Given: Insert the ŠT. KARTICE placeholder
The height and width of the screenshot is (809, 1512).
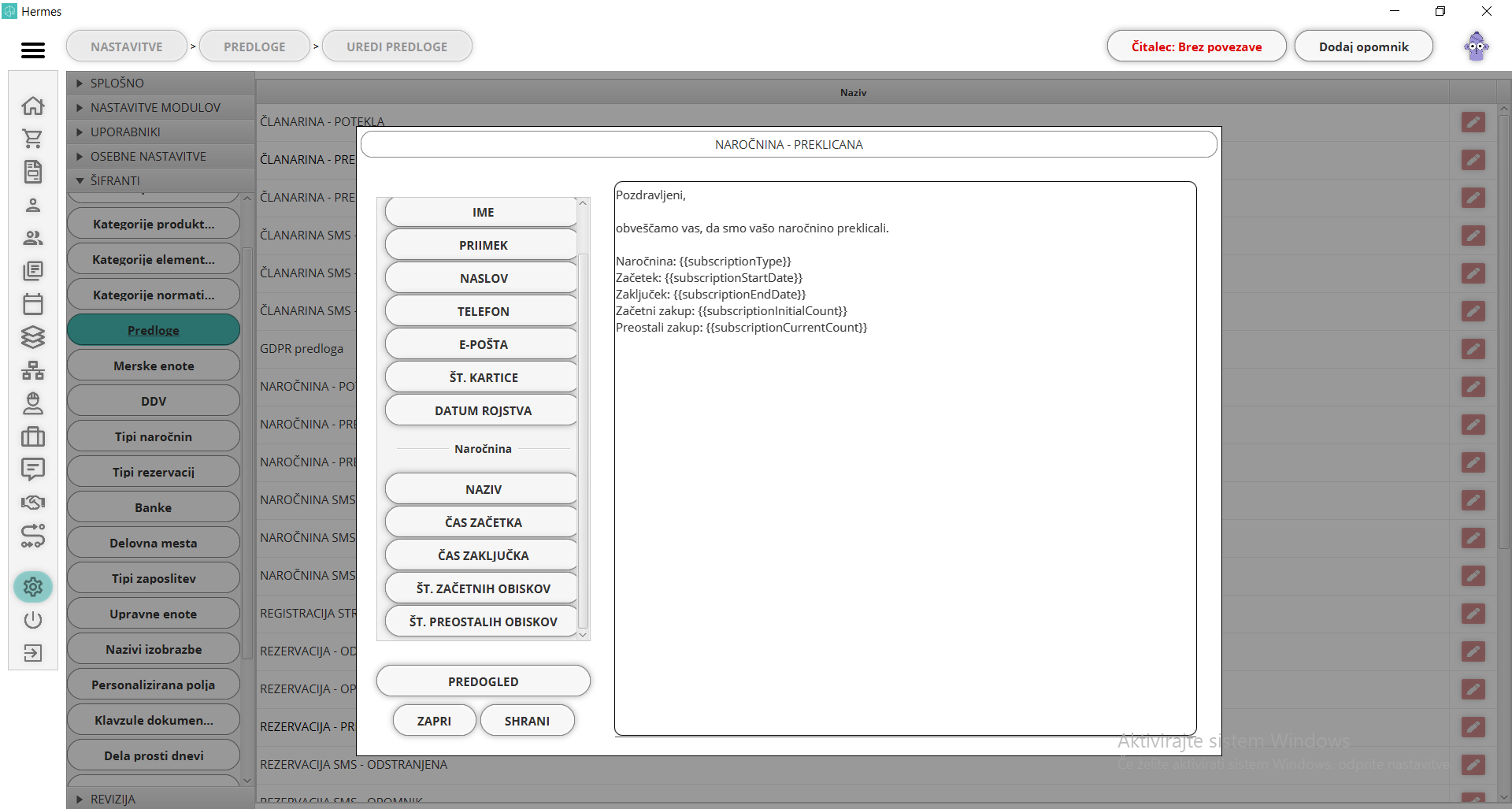Looking at the screenshot, I should pos(482,378).
